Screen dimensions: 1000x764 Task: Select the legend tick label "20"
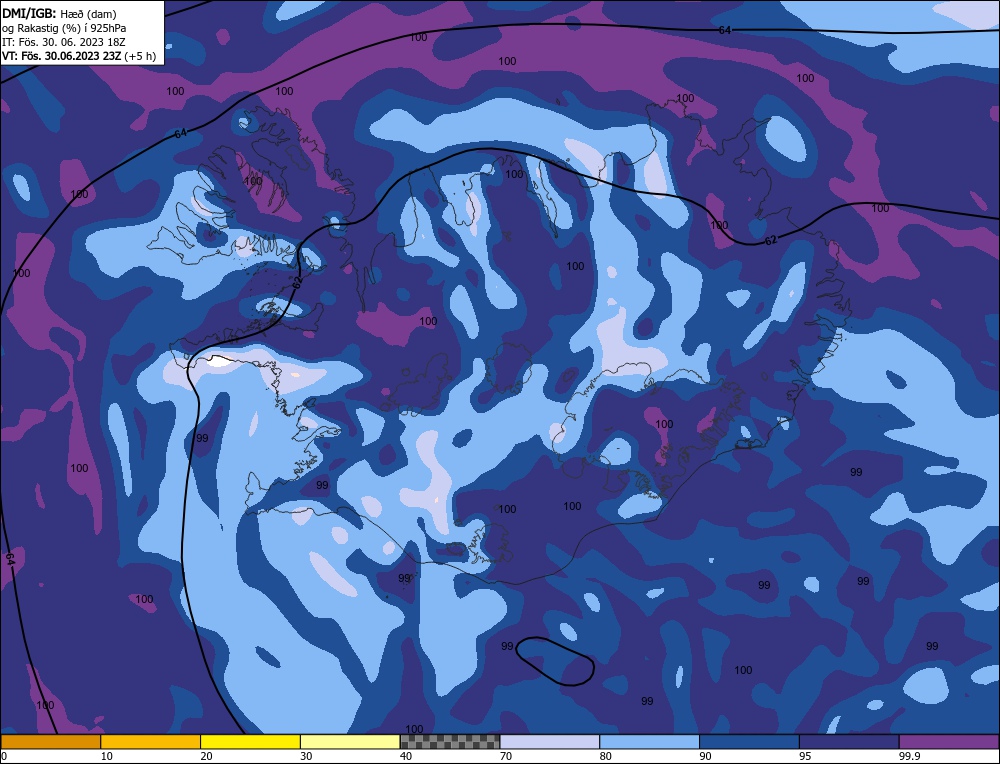click(x=206, y=756)
